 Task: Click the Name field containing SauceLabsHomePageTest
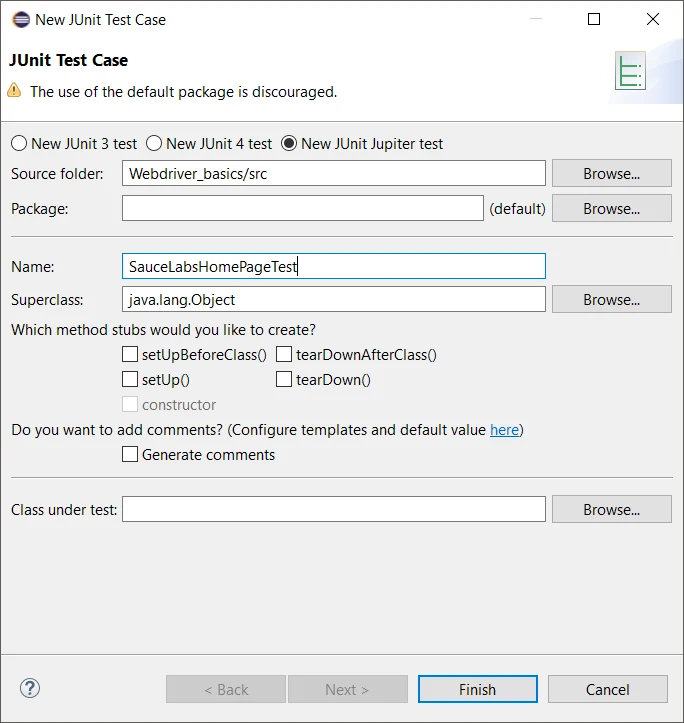pyautogui.click(x=334, y=266)
